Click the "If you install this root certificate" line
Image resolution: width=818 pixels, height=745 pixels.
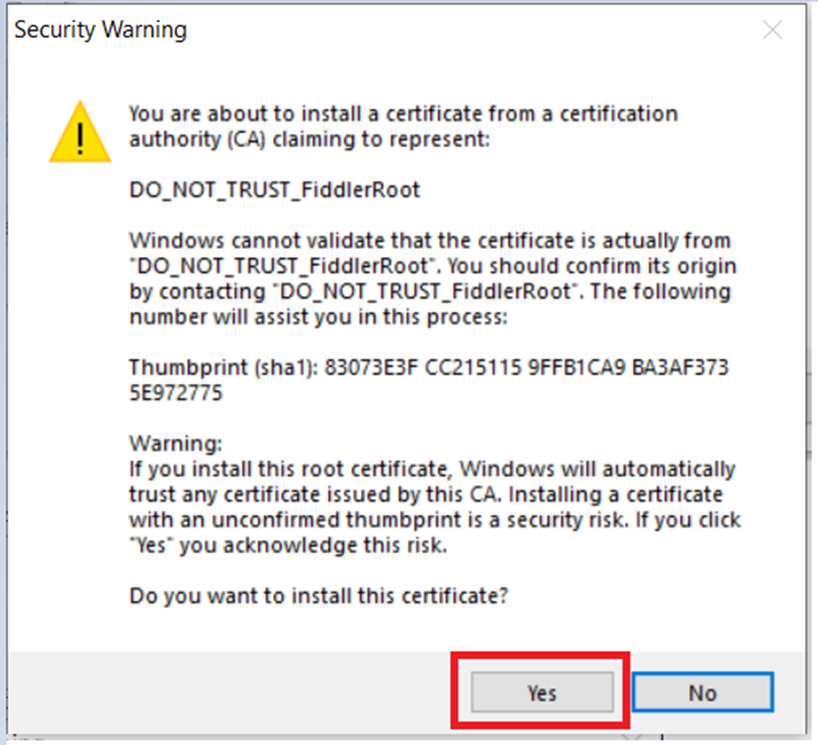coord(432,470)
